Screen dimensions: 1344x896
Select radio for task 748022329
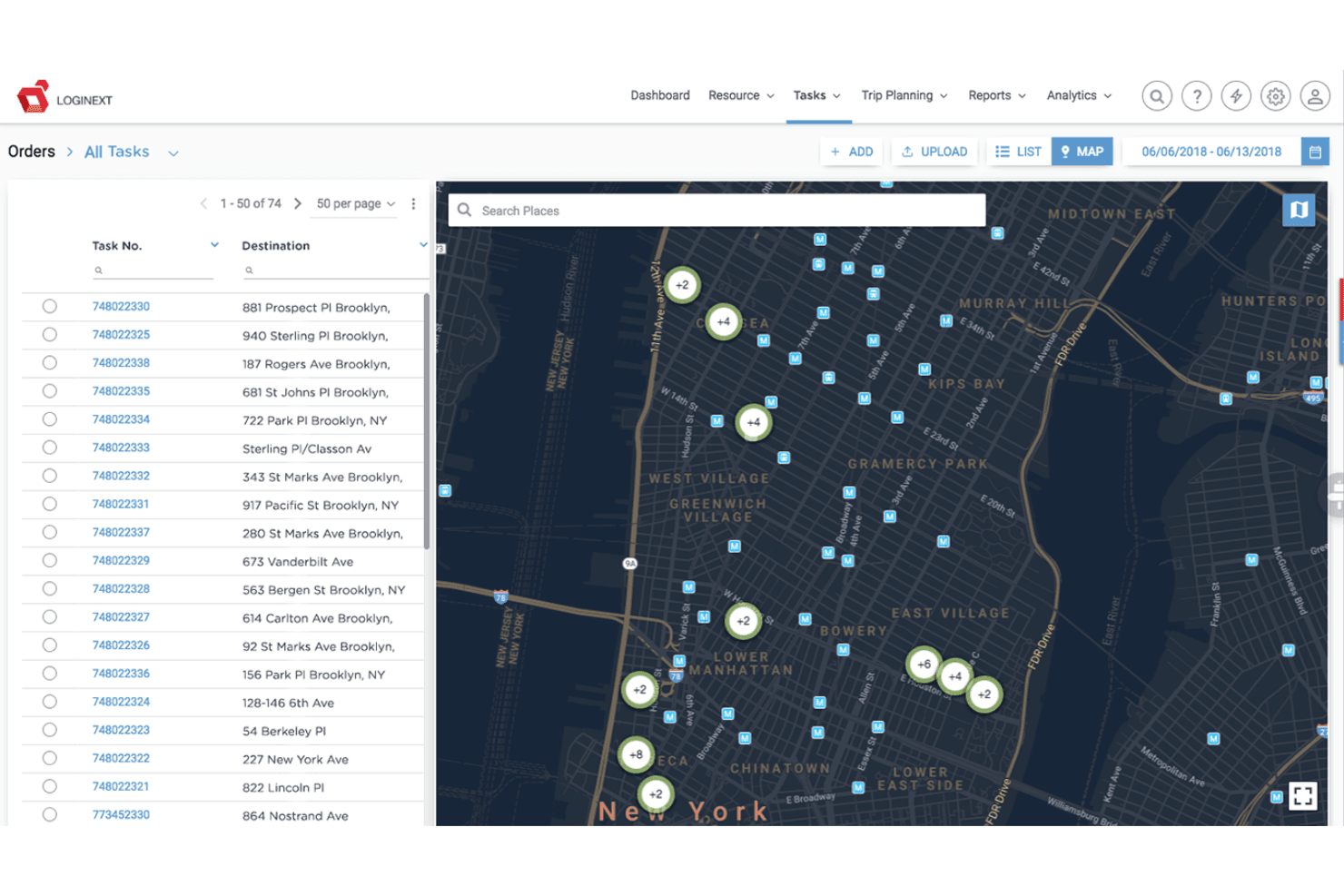[49, 561]
